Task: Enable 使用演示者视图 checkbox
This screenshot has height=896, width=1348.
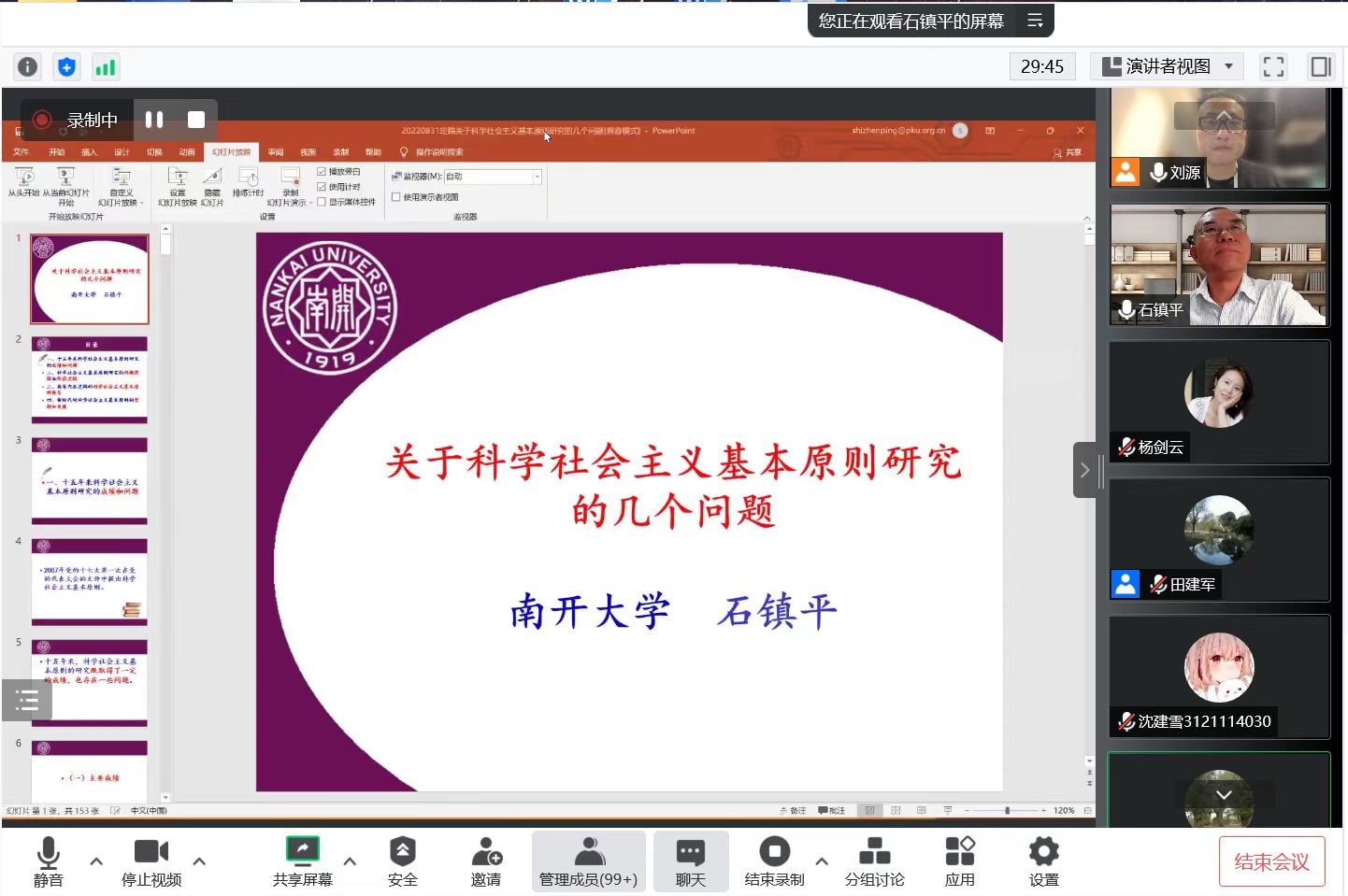Action: 396,197
